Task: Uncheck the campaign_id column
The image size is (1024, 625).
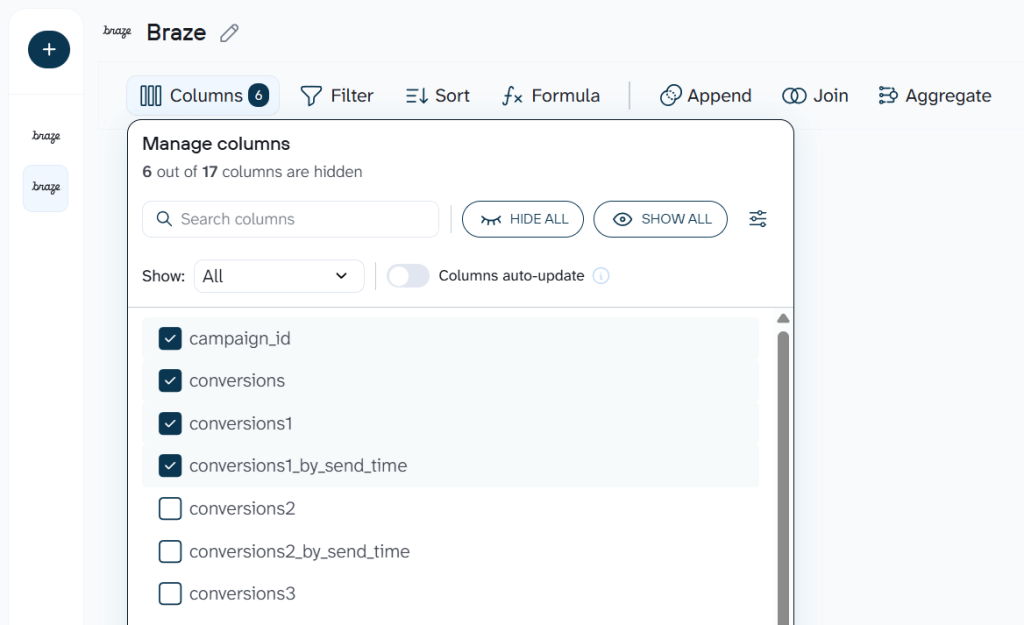Action: pyautogui.click(x=170, y=338)
